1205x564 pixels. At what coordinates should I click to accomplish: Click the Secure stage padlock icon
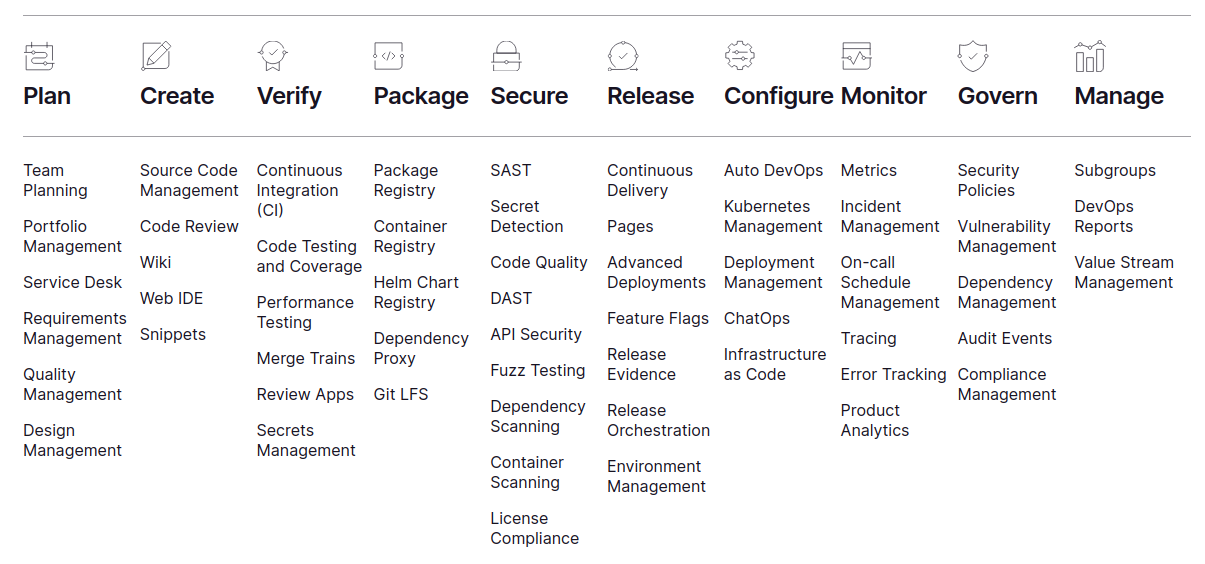click(x=506, y=56)
